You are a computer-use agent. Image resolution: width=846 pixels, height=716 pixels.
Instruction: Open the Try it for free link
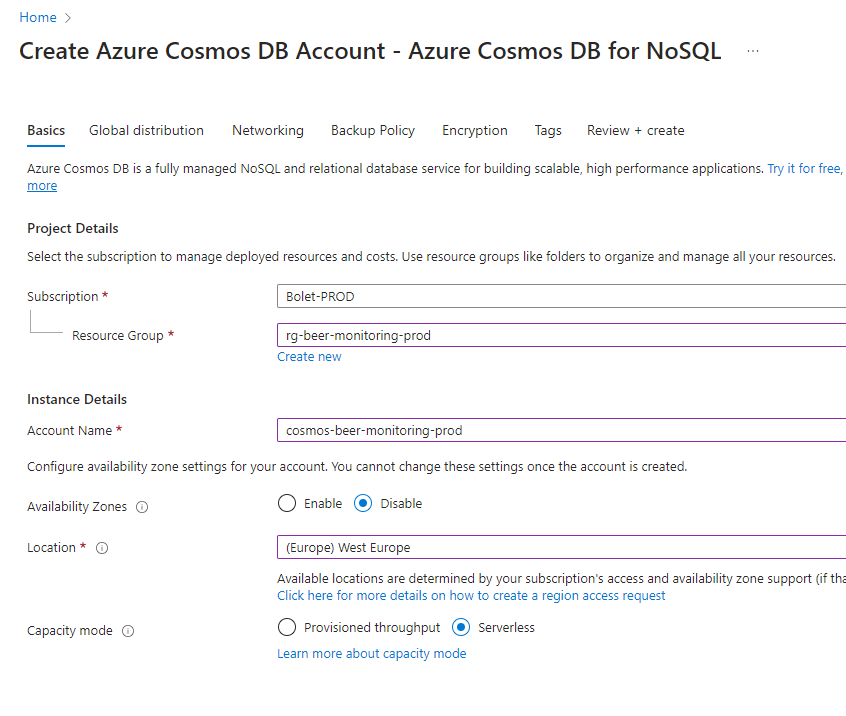pos(804,169)
